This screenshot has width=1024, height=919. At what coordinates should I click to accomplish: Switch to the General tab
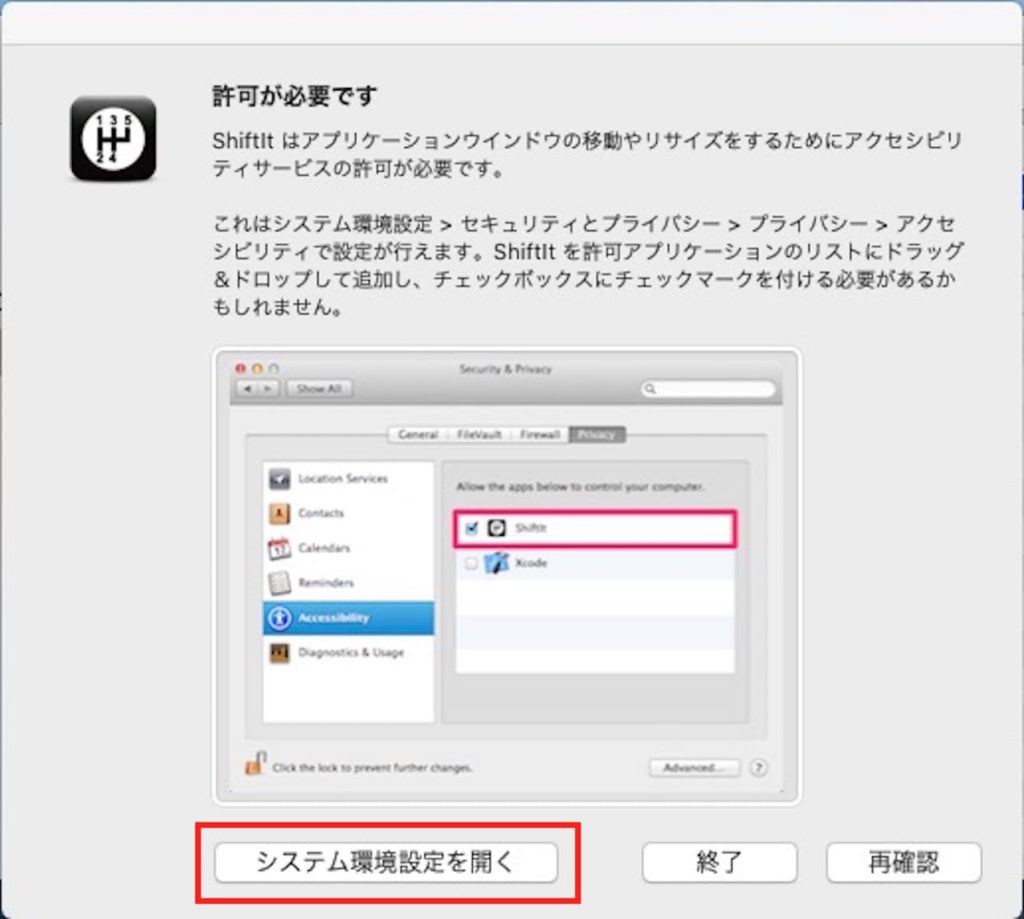(x=417, y=434)
